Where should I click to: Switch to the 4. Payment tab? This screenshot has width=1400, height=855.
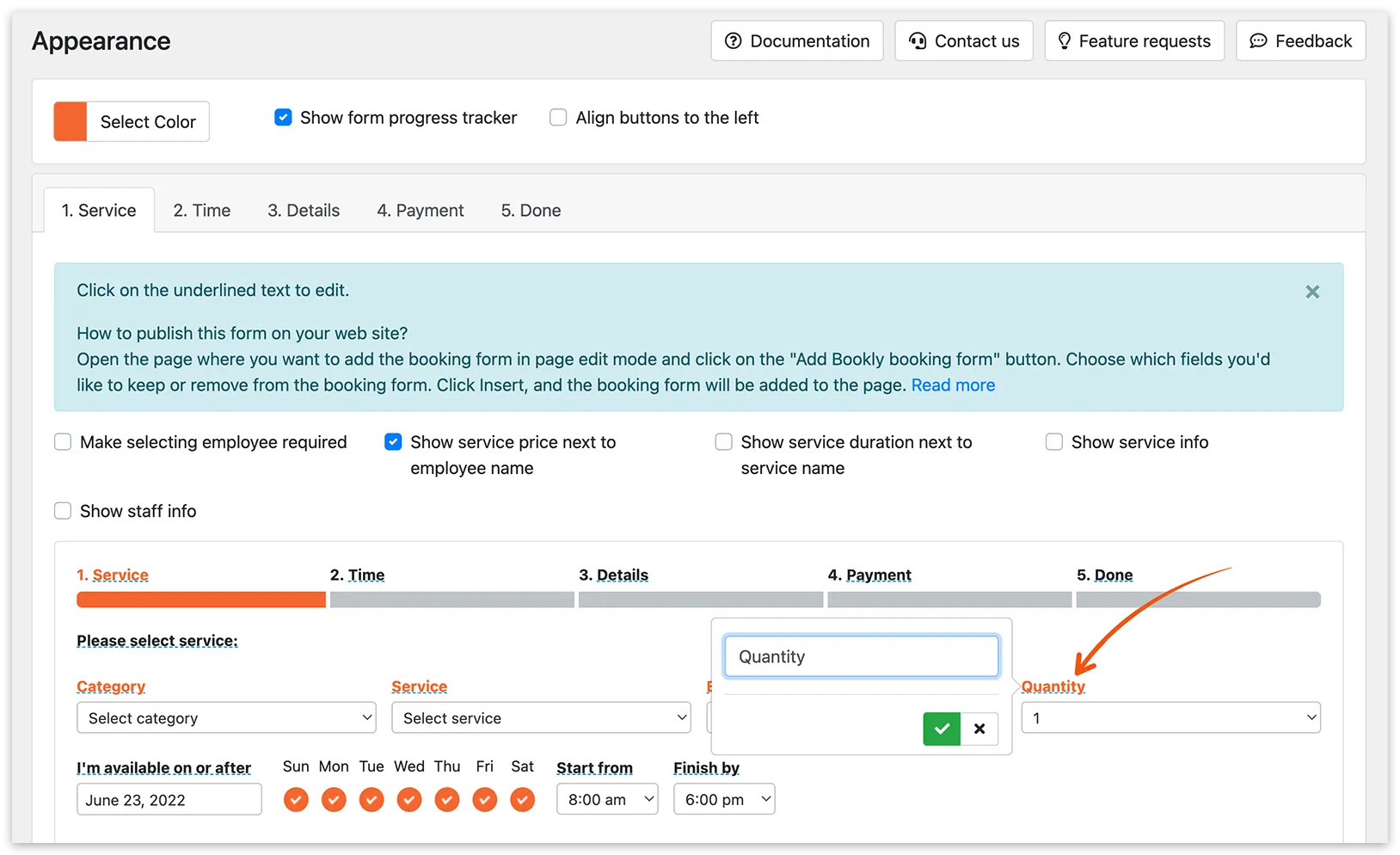coord(420,211)
